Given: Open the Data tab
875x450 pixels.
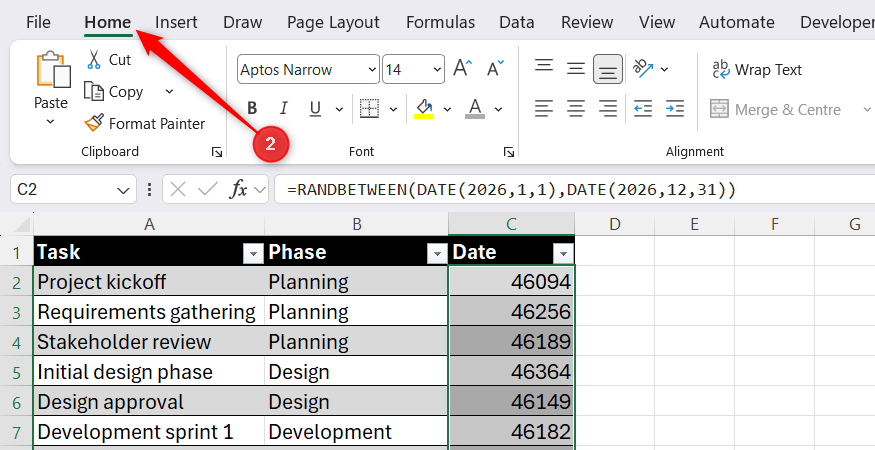Looking at the screenshot, I should tap(517, 22).
